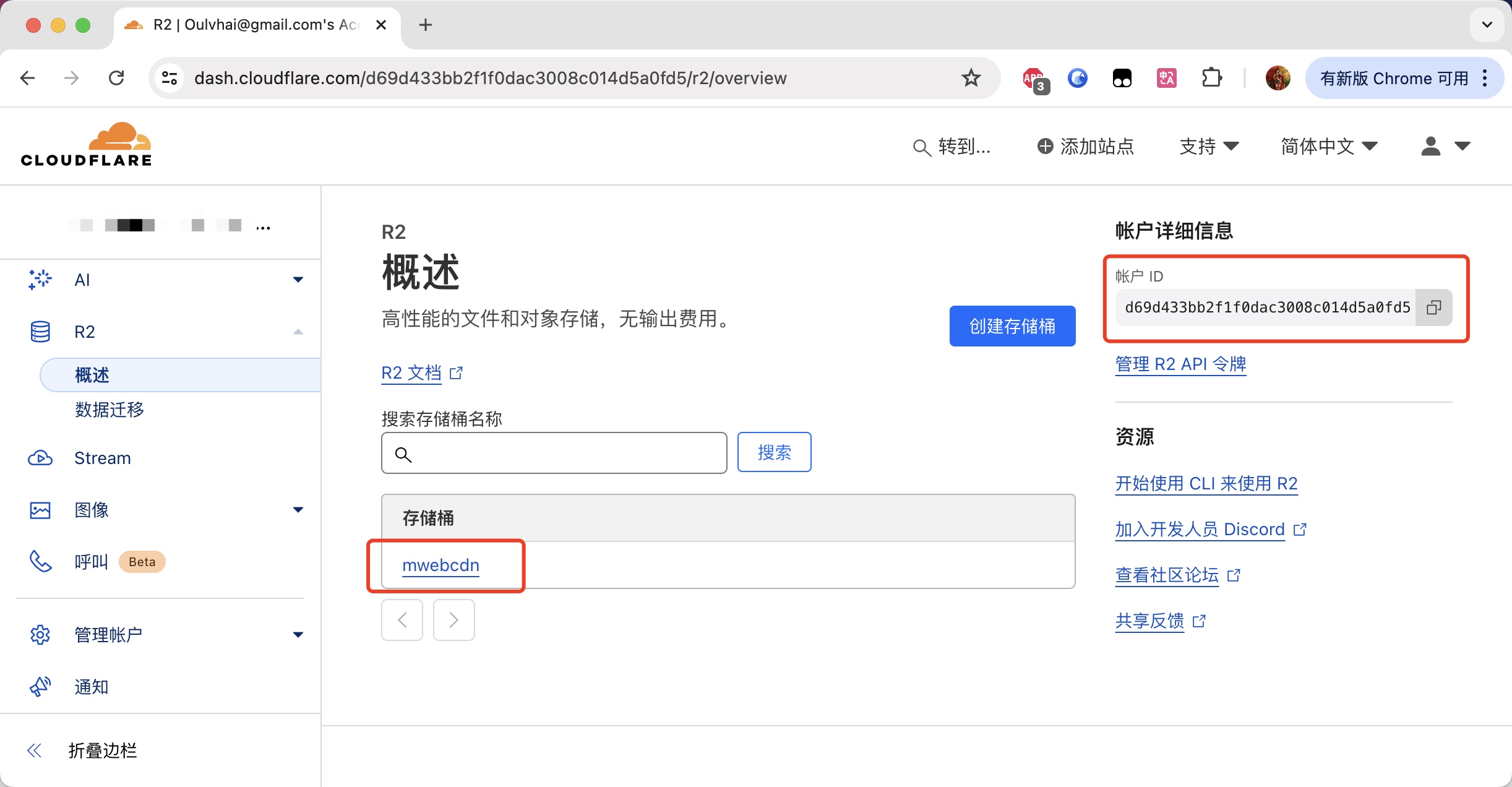The width and height of the screenshot is (1512, 787).
Task: Open the 通知 sidebar item
Action: click(92, 687)
